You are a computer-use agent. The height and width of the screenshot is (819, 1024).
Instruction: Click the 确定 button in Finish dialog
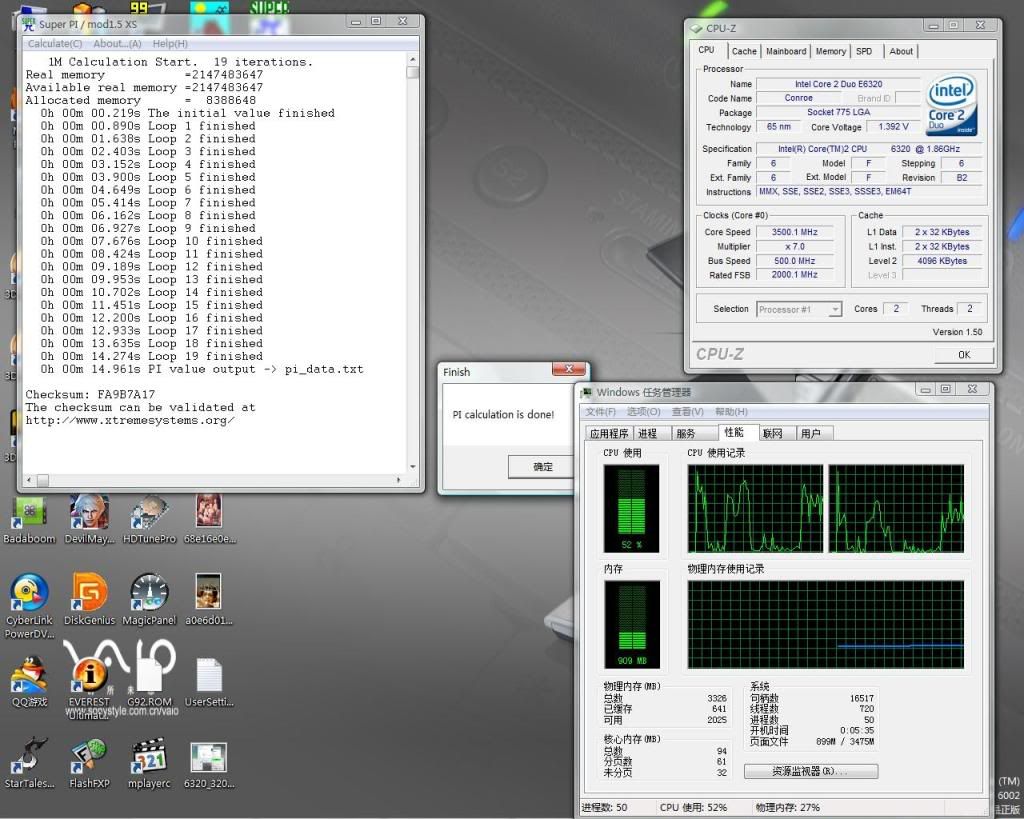543,467
